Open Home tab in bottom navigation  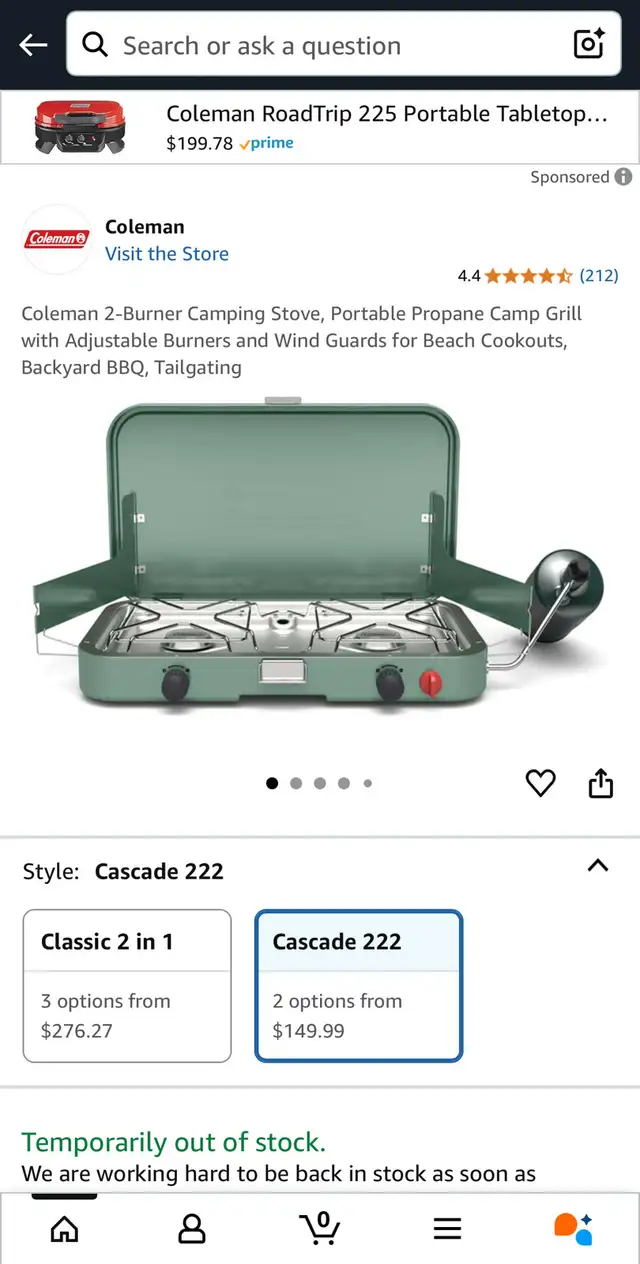click(64, 1228)
